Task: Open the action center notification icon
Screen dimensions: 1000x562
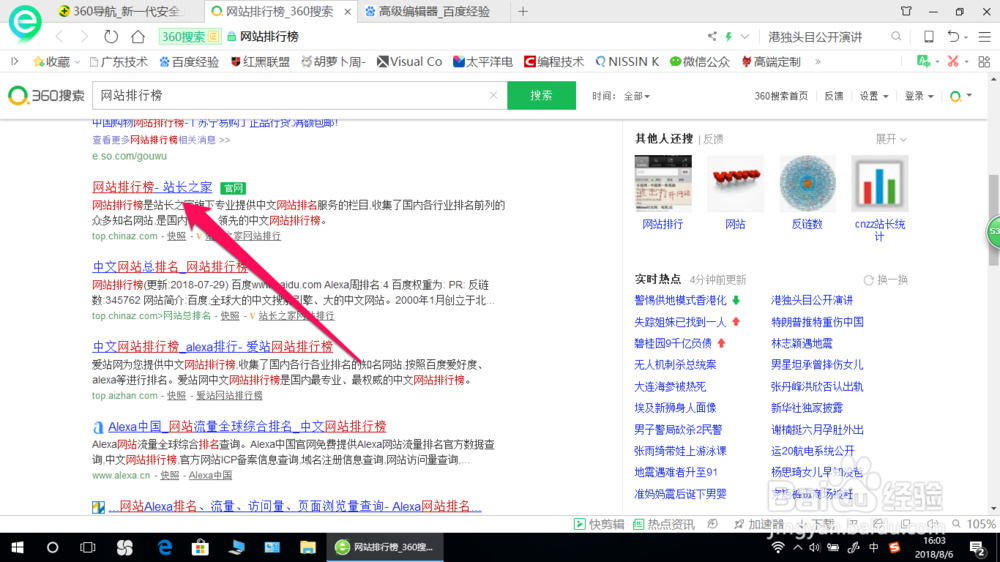Action: pyautogui.click(x=977, y=547)
